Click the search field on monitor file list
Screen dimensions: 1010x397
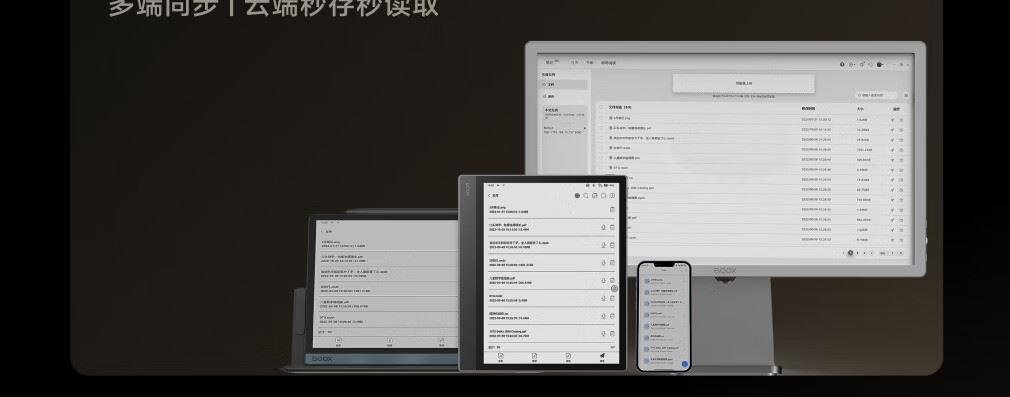876,95
